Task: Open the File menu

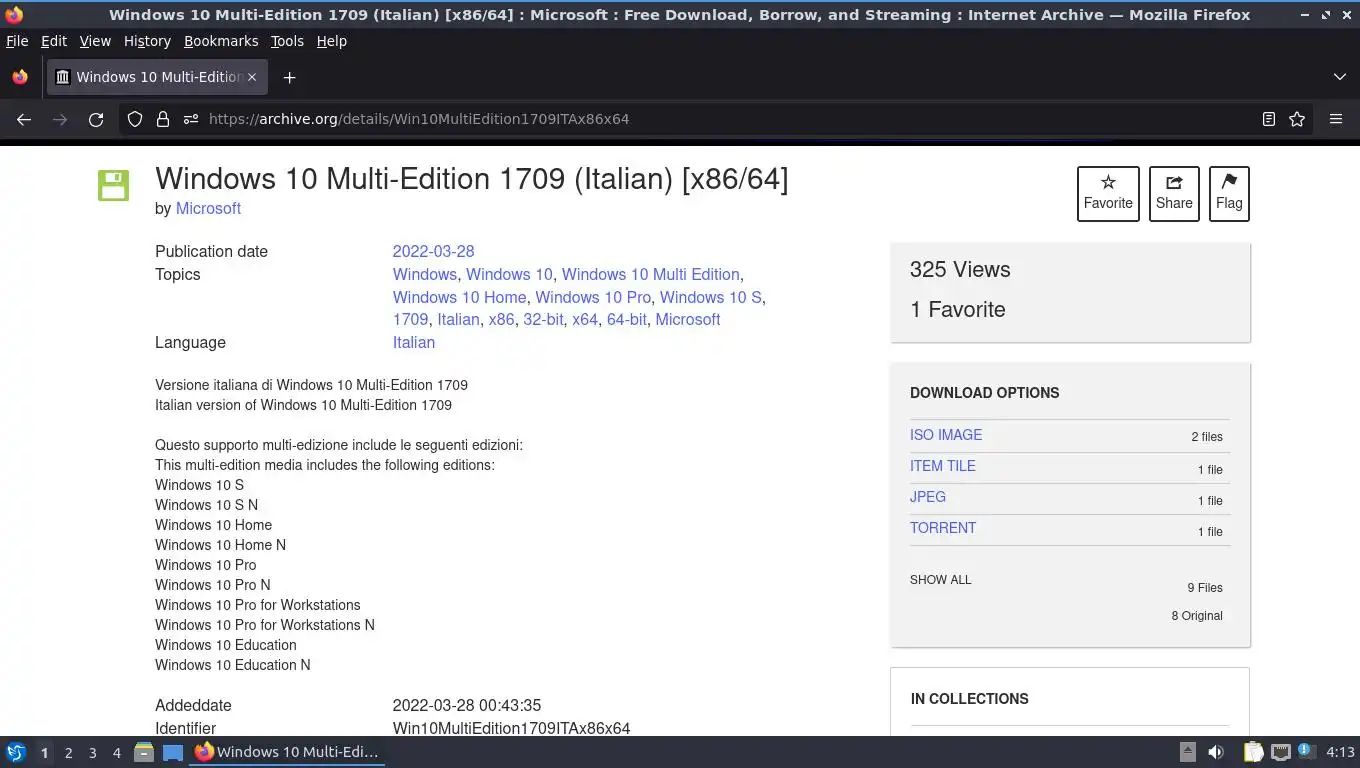Action: pyautogui.click(x=17, y=41)
